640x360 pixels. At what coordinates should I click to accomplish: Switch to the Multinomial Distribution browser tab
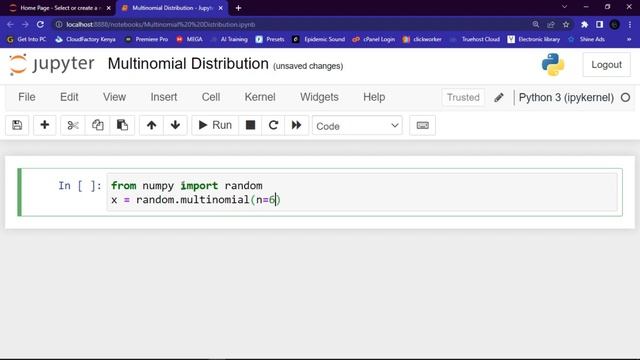[171, 8]
